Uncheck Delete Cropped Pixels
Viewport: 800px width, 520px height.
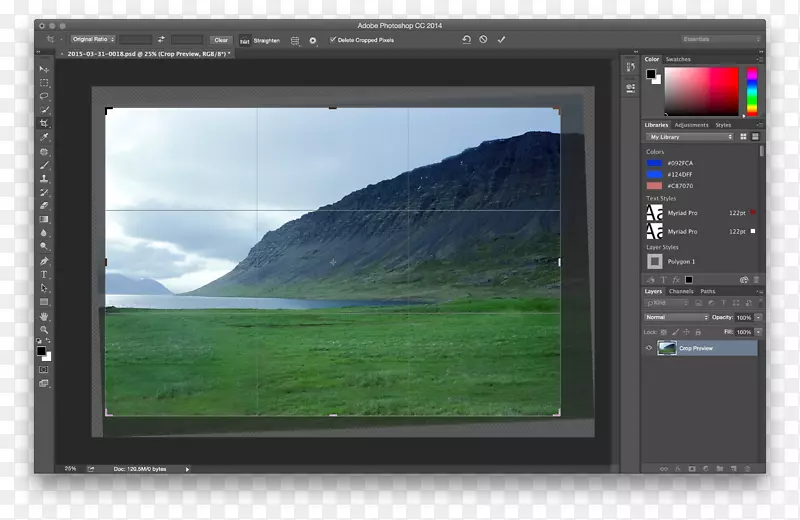pyautogui.click(x=333, y=40)
